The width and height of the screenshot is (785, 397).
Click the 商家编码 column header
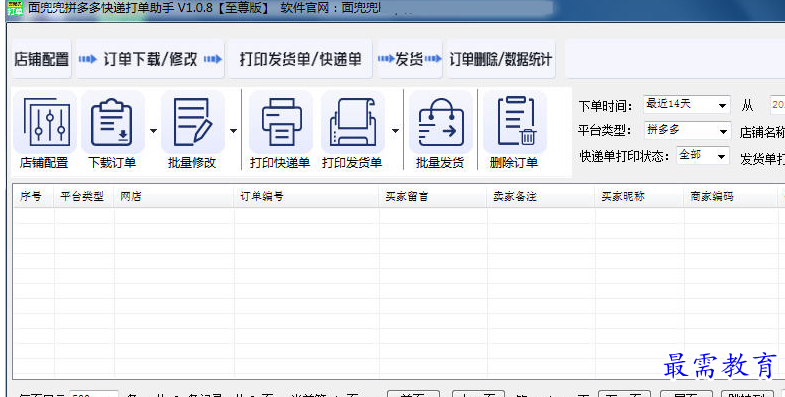coord(731,196)
